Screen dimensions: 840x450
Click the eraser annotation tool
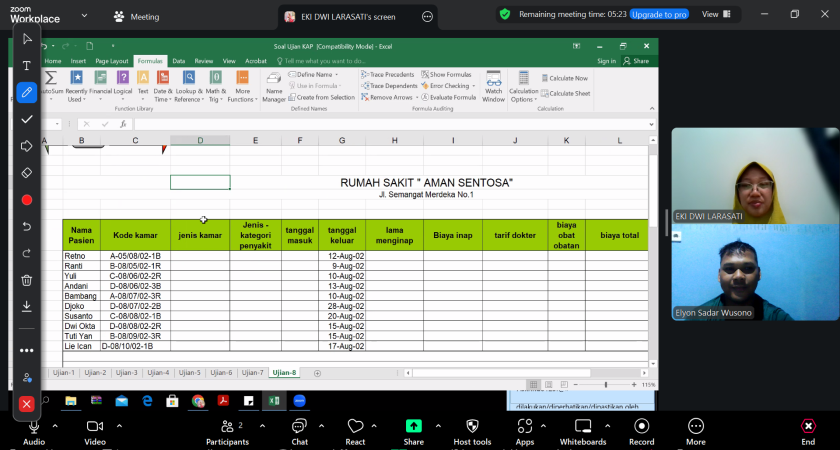27,172
